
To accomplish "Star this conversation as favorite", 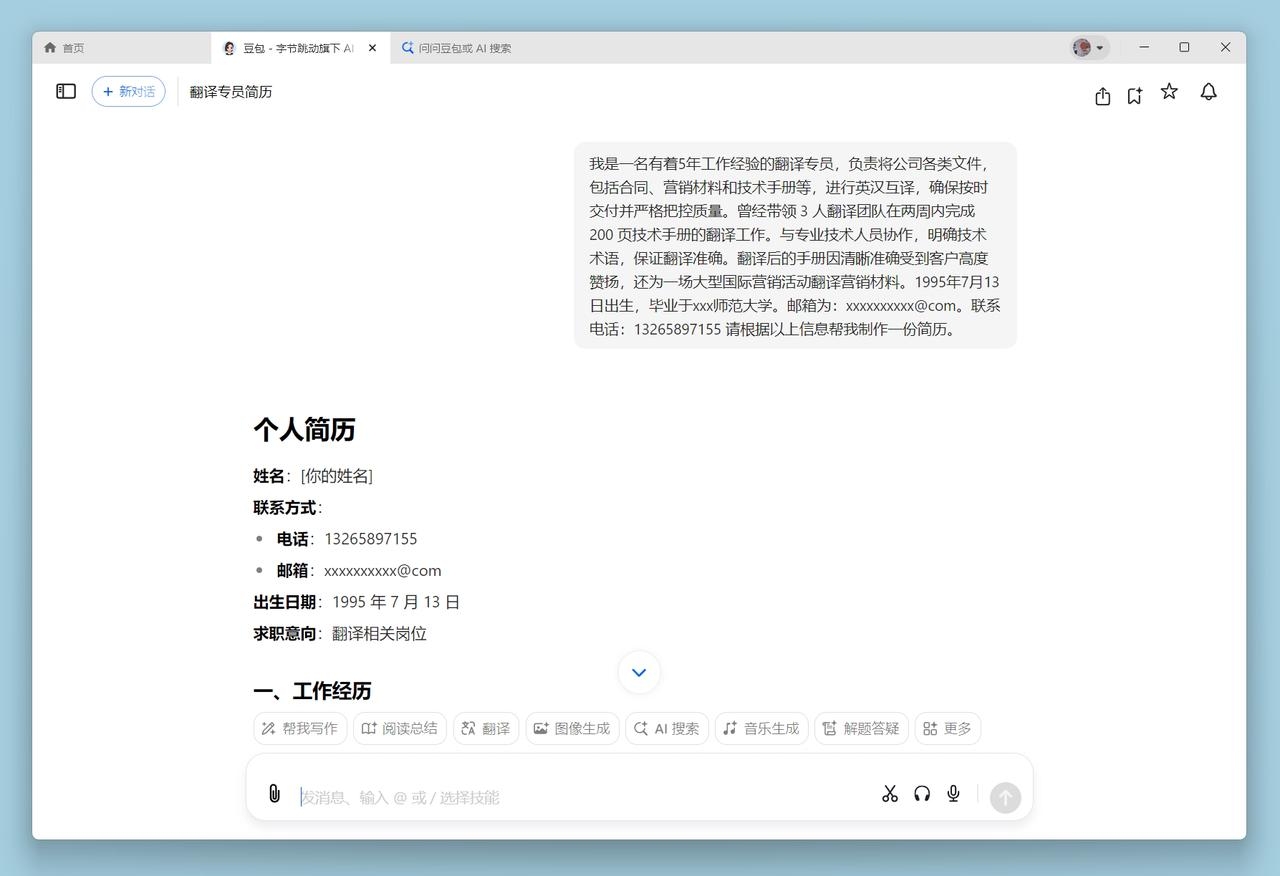I will 1169,92.
